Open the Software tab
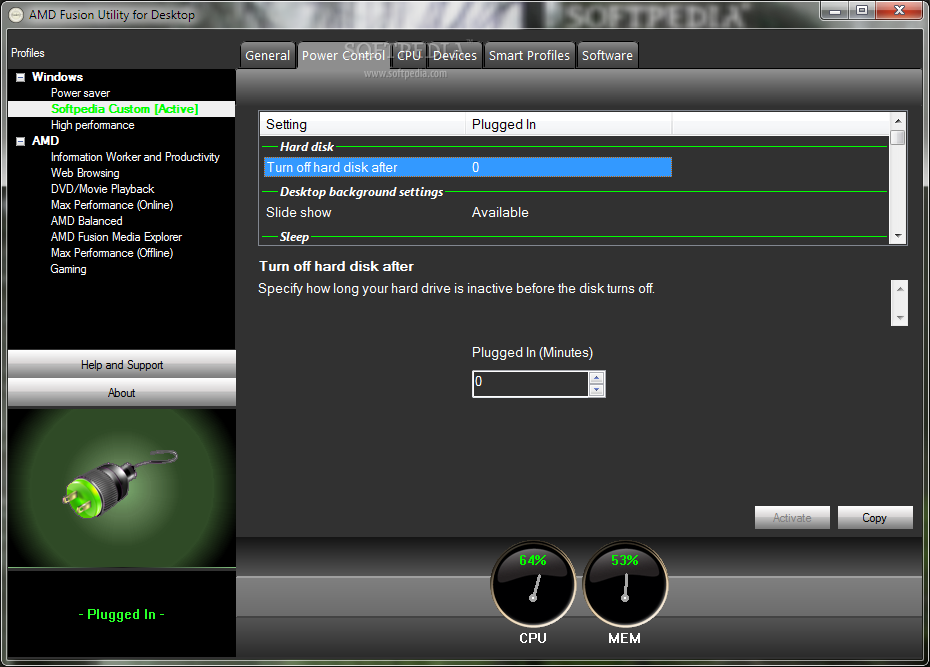 [607, 56]
